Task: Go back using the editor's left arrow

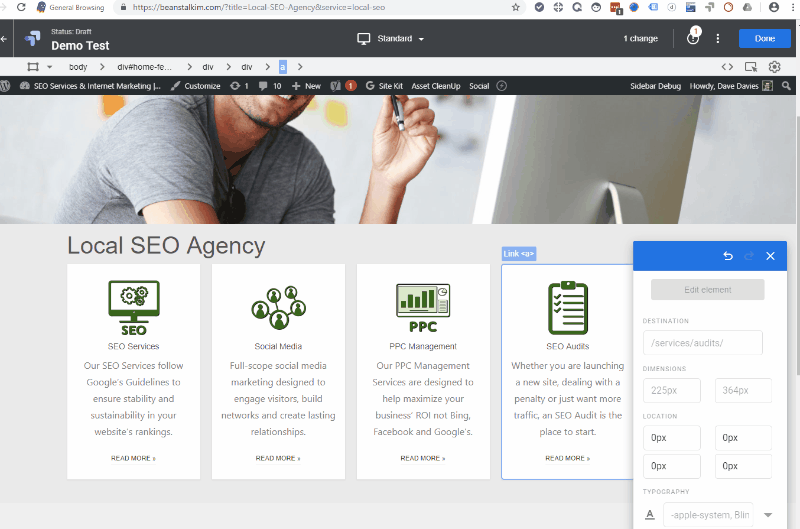Action: tap(4, 39)
